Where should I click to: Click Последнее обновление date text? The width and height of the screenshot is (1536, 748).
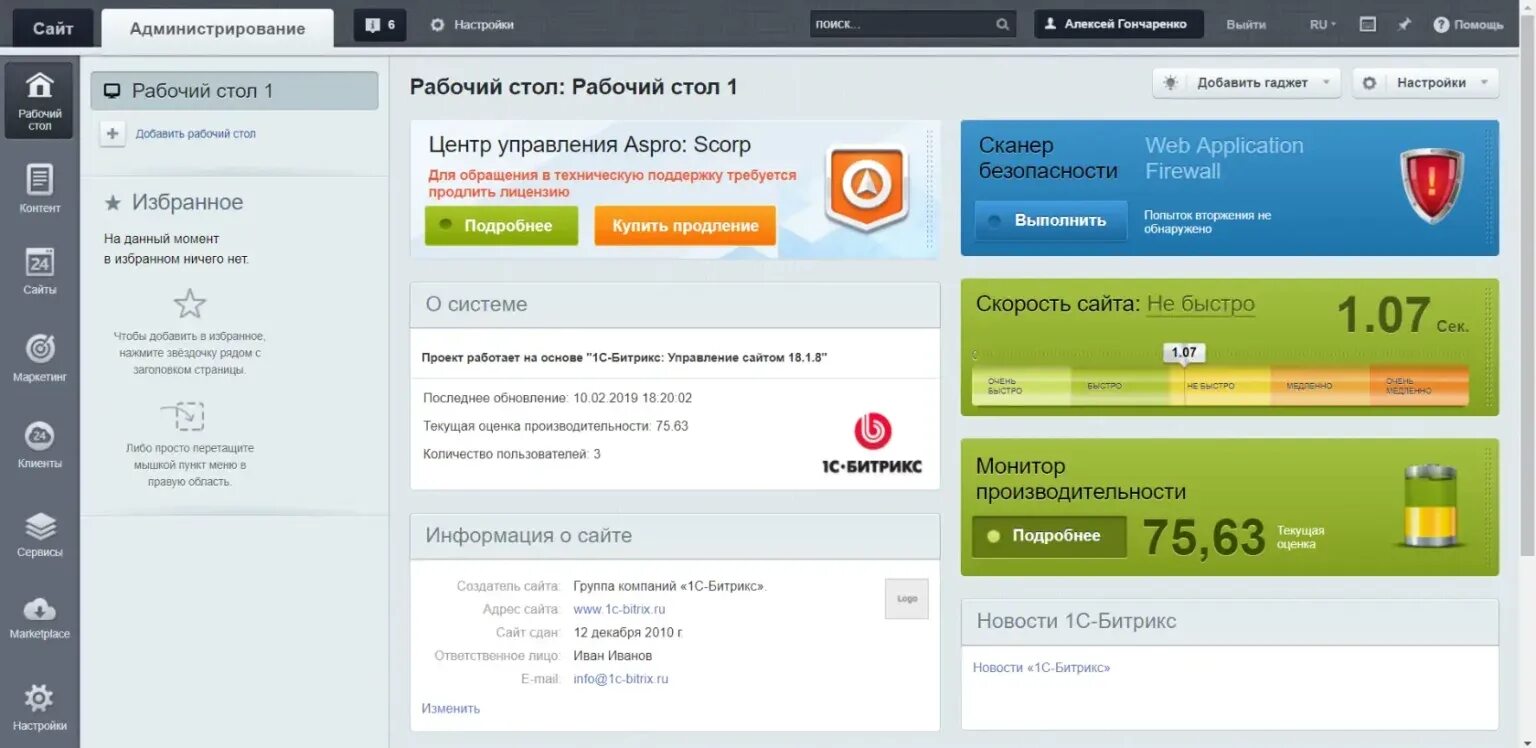[557, 398]
